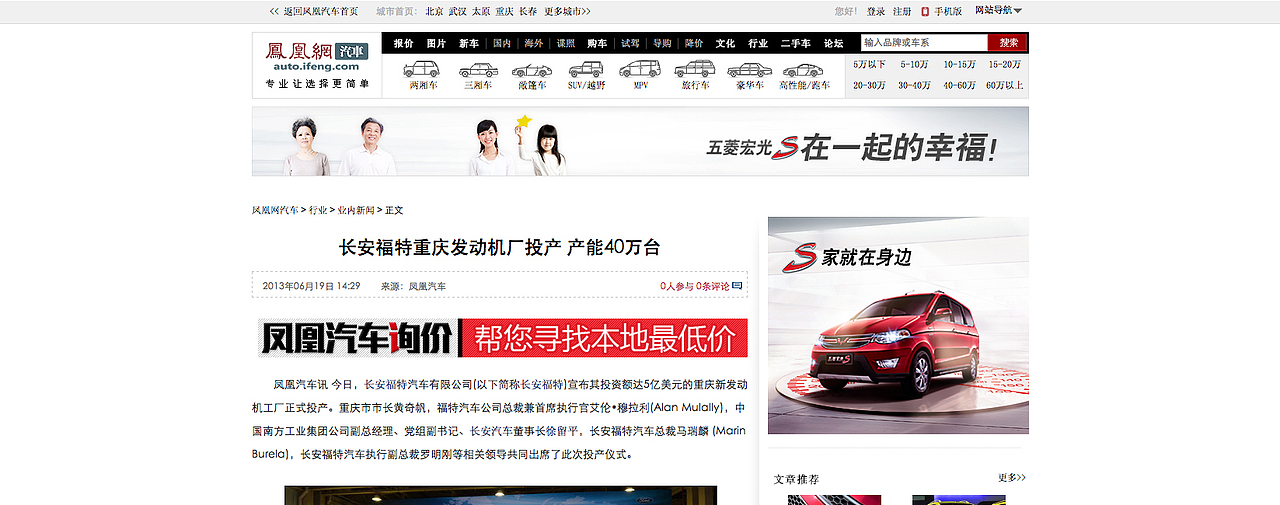
Task: Open the 导购 nav tab
Action: coord(662,43)
